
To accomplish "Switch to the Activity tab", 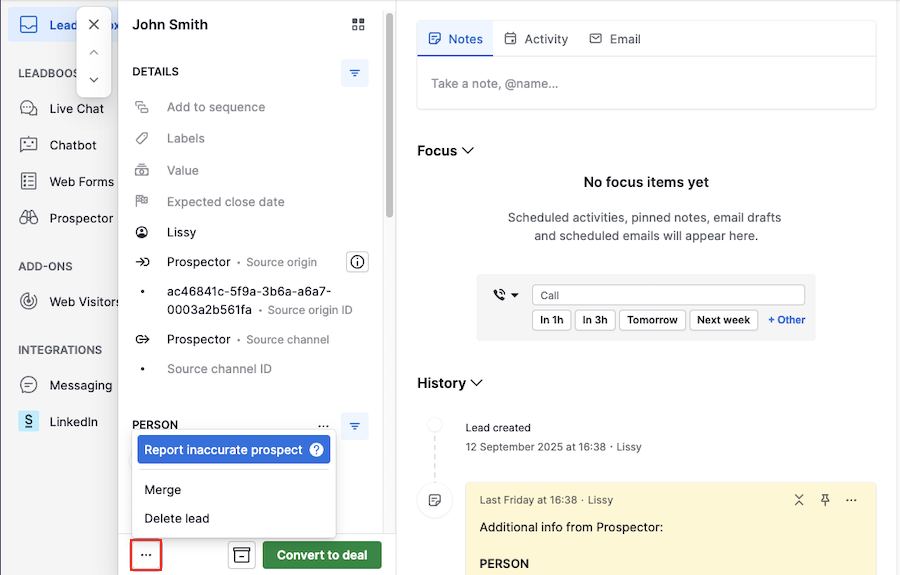I will coord(536,39).
